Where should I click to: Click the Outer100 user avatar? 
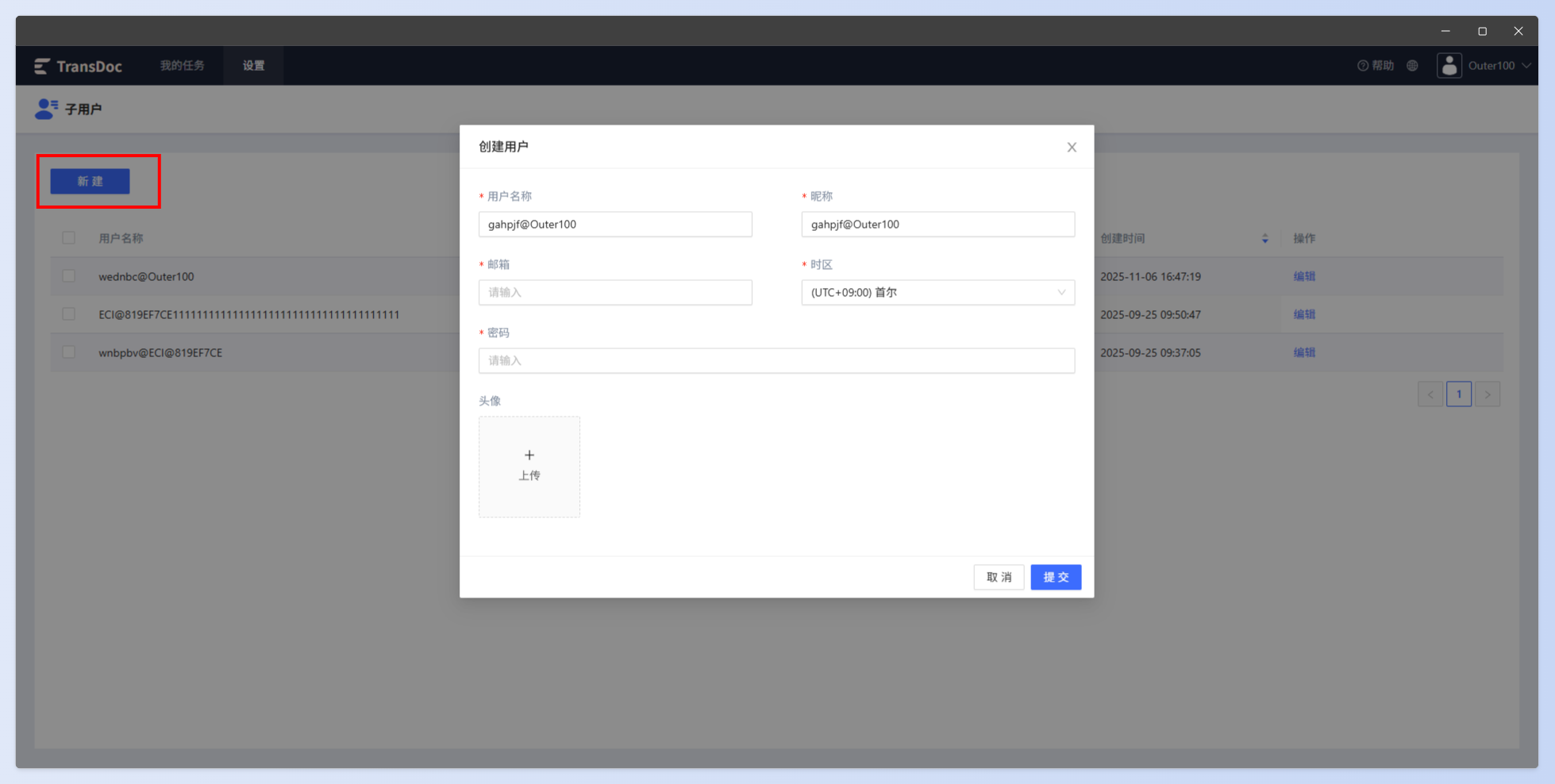(x=1449, y=66)
